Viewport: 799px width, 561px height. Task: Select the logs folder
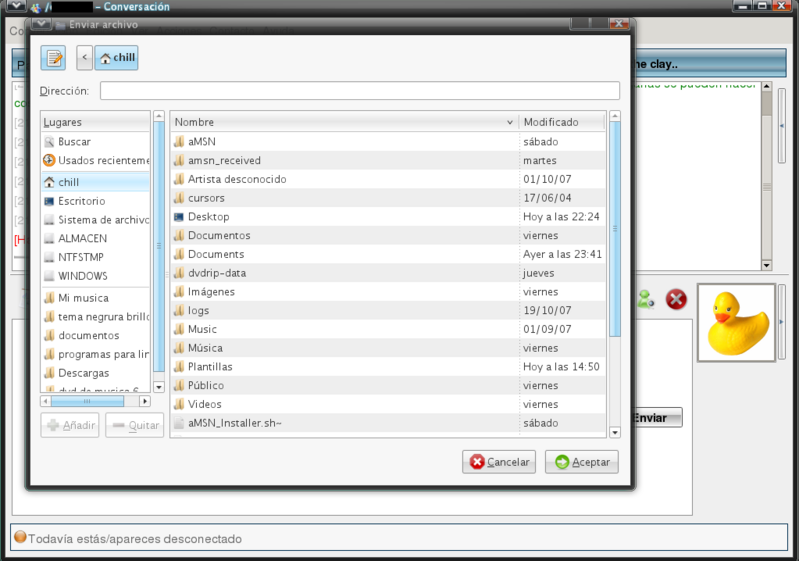tap(344, 310)
